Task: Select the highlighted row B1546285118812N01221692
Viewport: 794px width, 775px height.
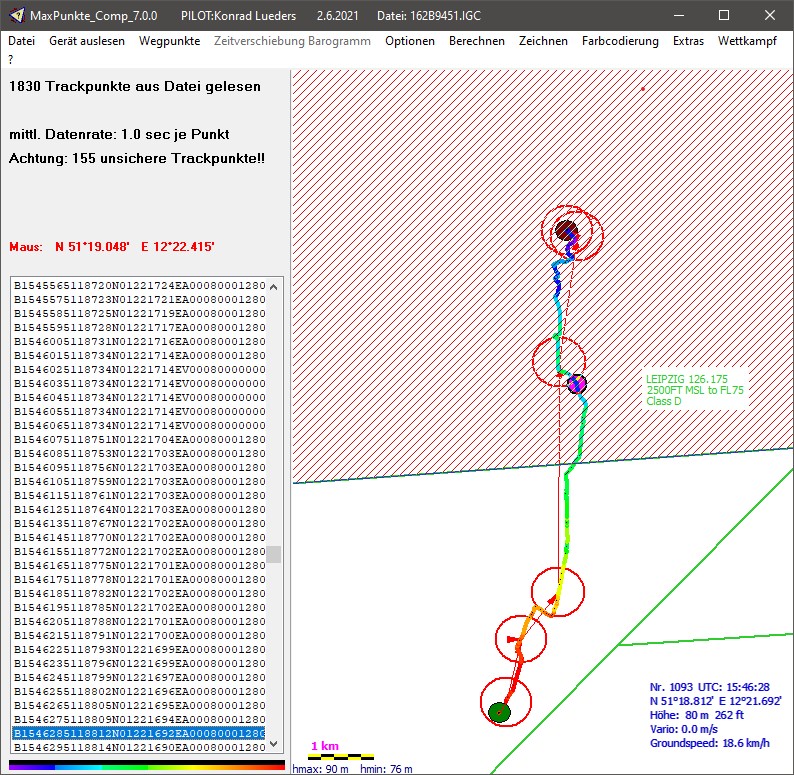Action: click(139, 733)
